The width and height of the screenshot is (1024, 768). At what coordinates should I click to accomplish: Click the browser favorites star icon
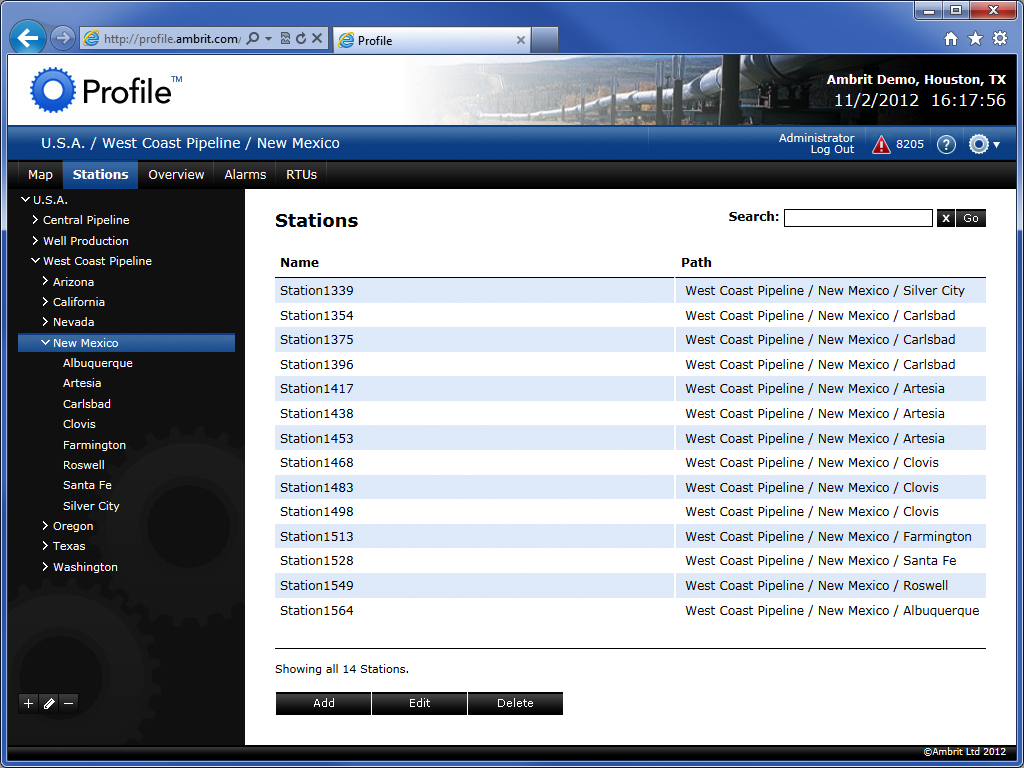pos(975,39)
